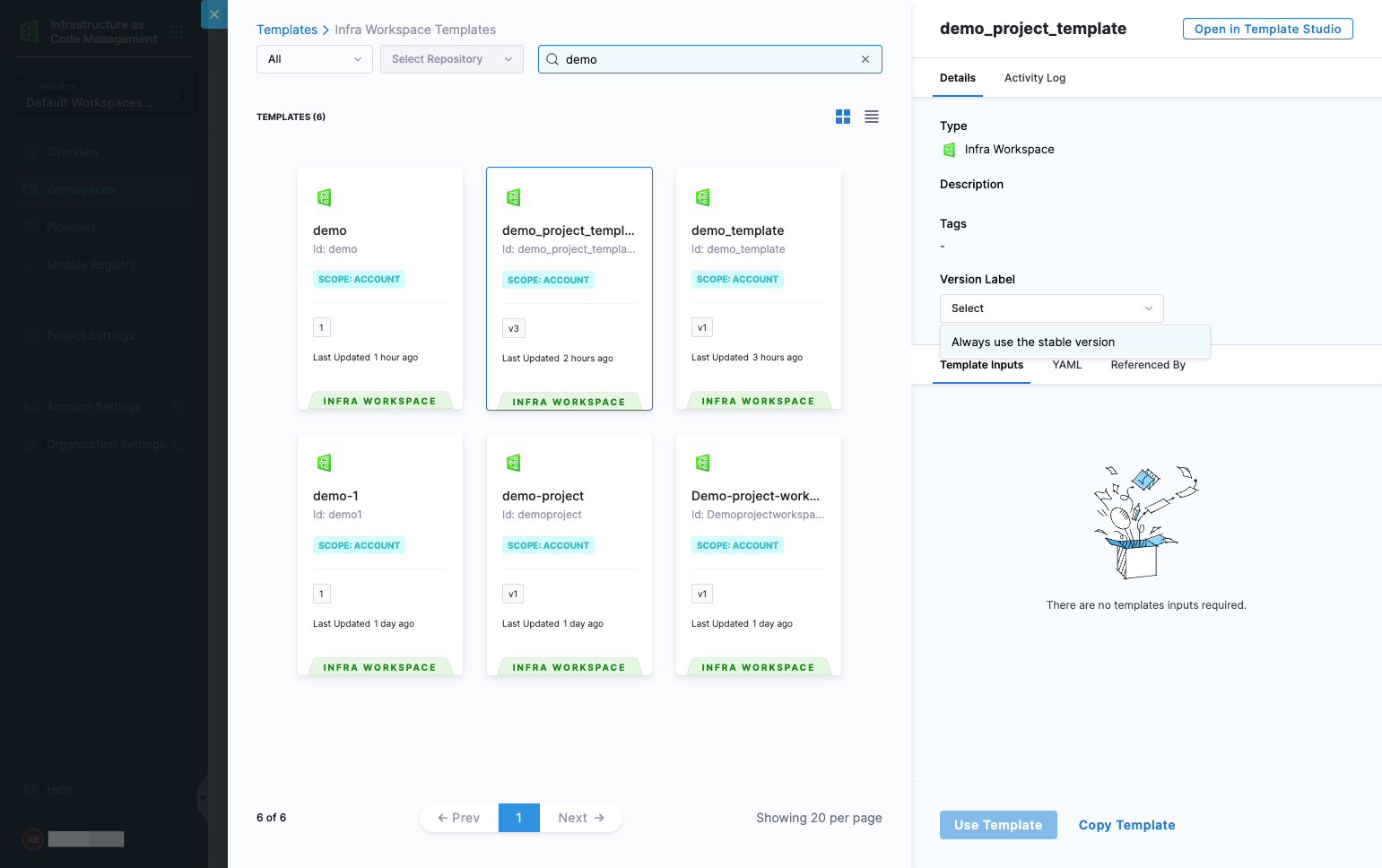Click the demo-project card's icon
The width and height of the screenshot is (1382, 868).
(x=514, y=463)
